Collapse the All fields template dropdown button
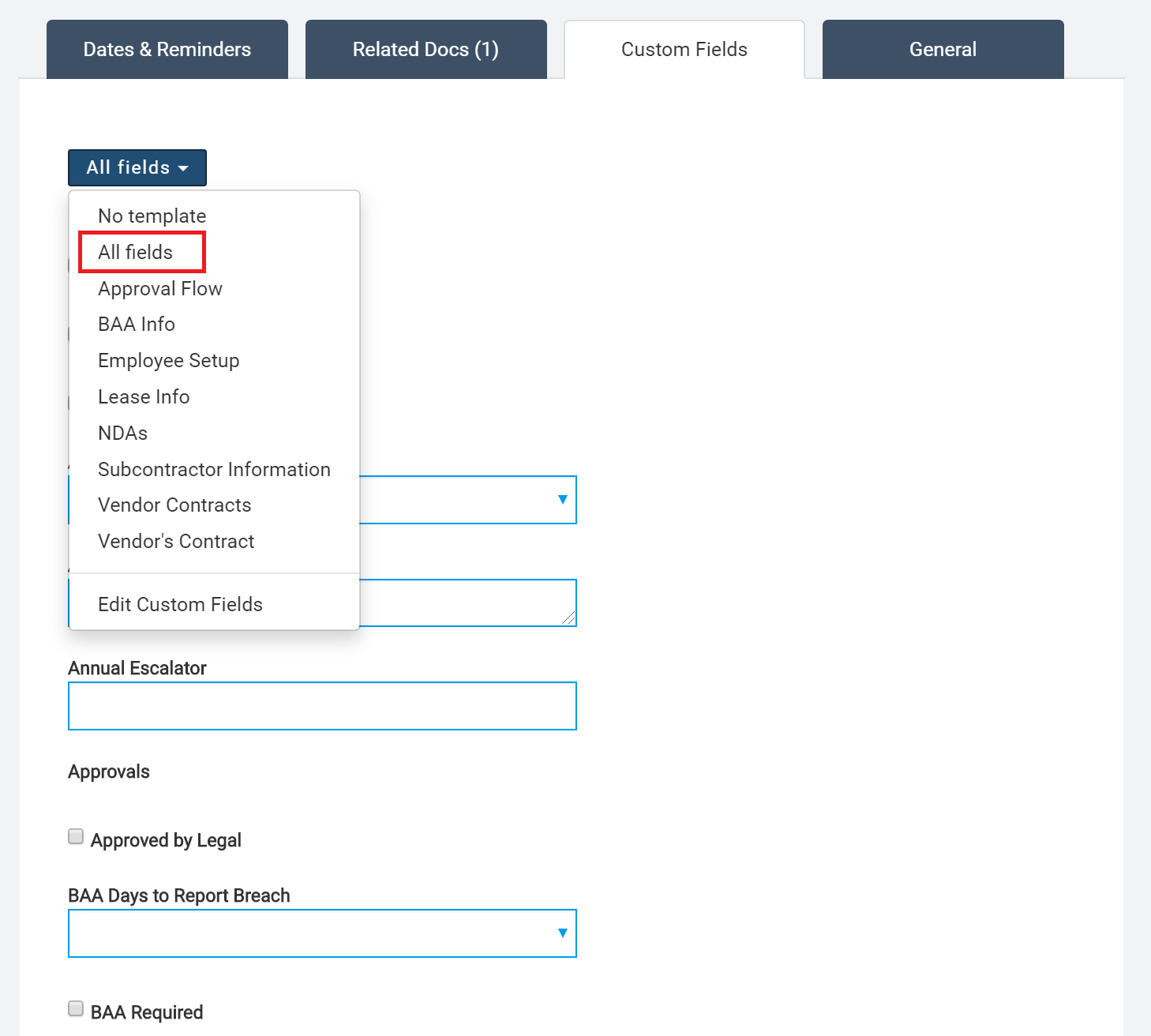This screenshot has width=1151, height=1036. pos(137,167)
